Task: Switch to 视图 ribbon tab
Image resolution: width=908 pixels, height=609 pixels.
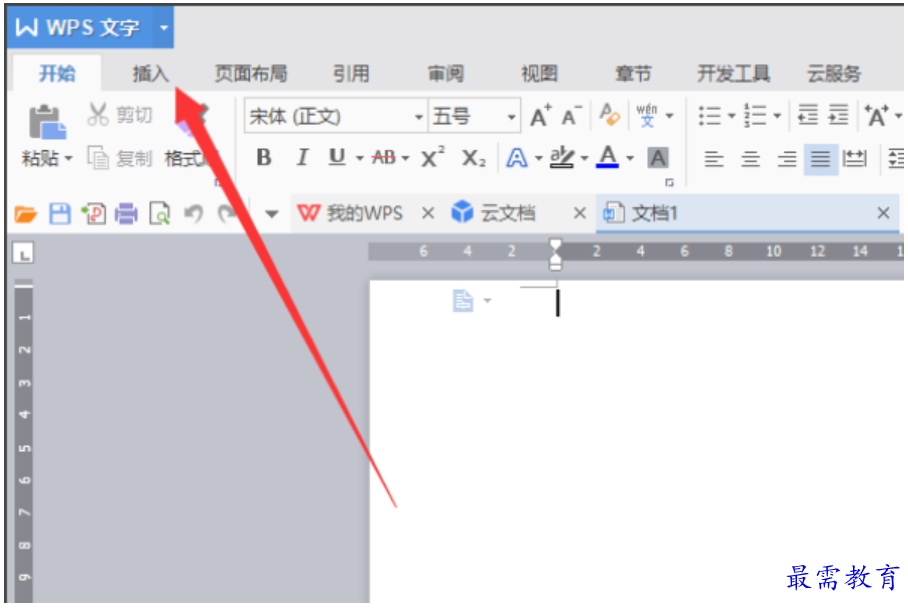Action: tap(539, 74)
